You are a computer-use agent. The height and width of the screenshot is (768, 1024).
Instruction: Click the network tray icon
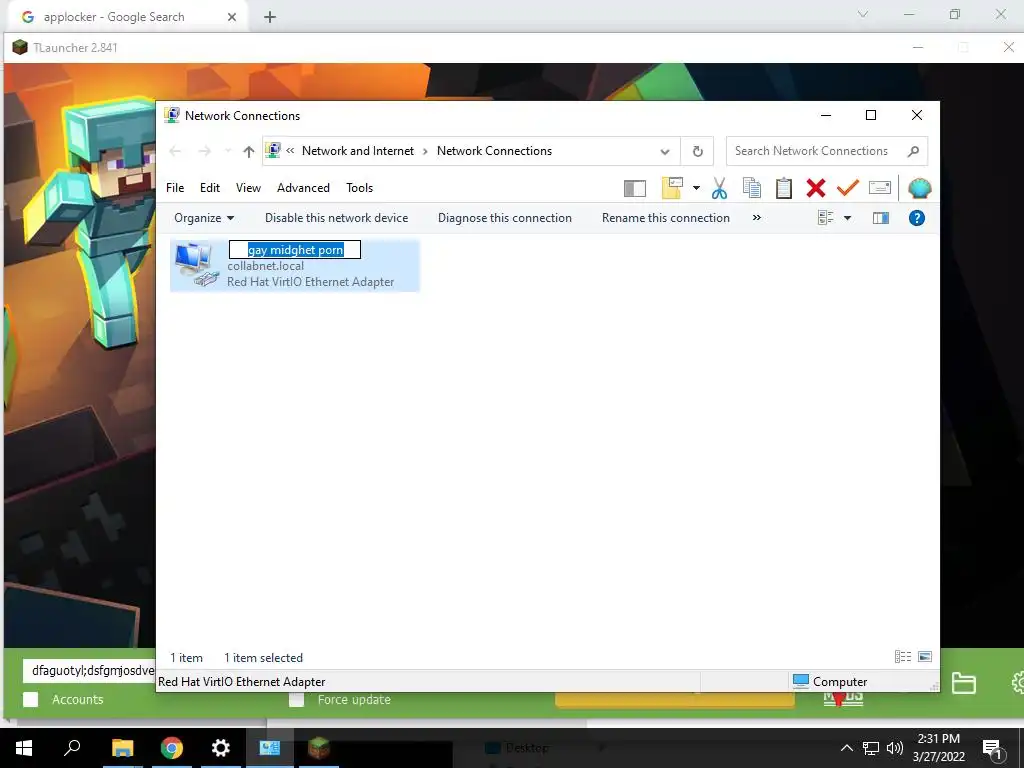coord(871,748)
